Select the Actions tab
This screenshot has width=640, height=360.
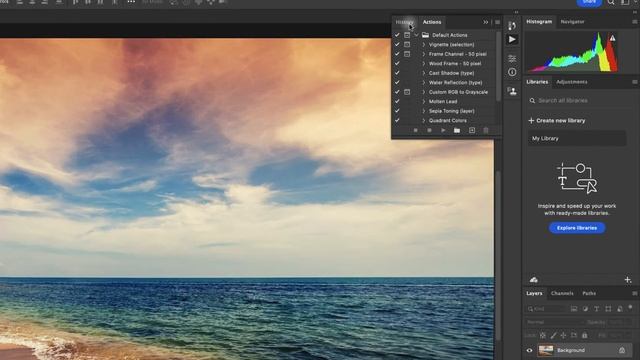[x=432, y=22]
